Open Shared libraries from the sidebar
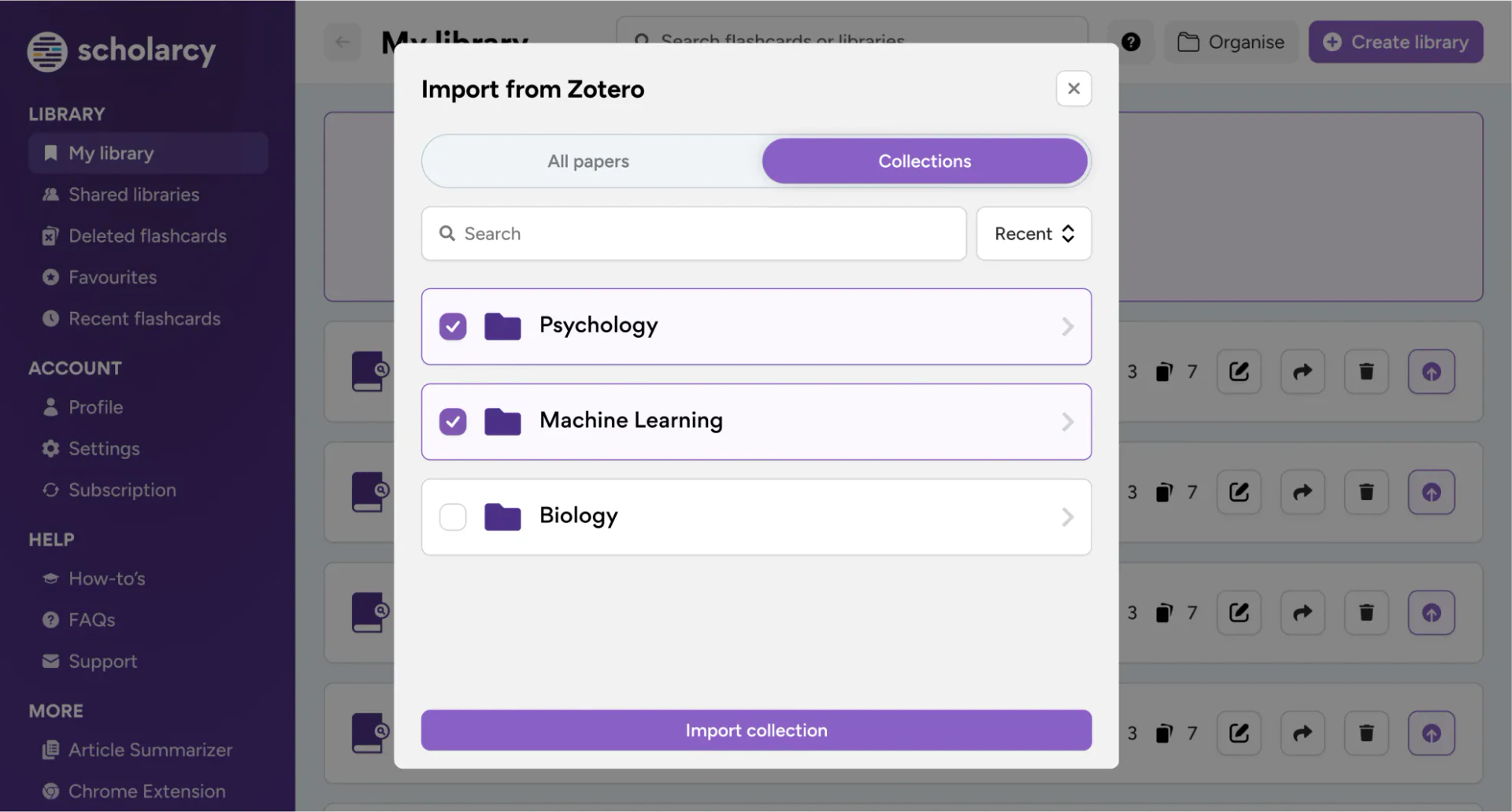This screenshot has height=812, width=1512. 134,194
